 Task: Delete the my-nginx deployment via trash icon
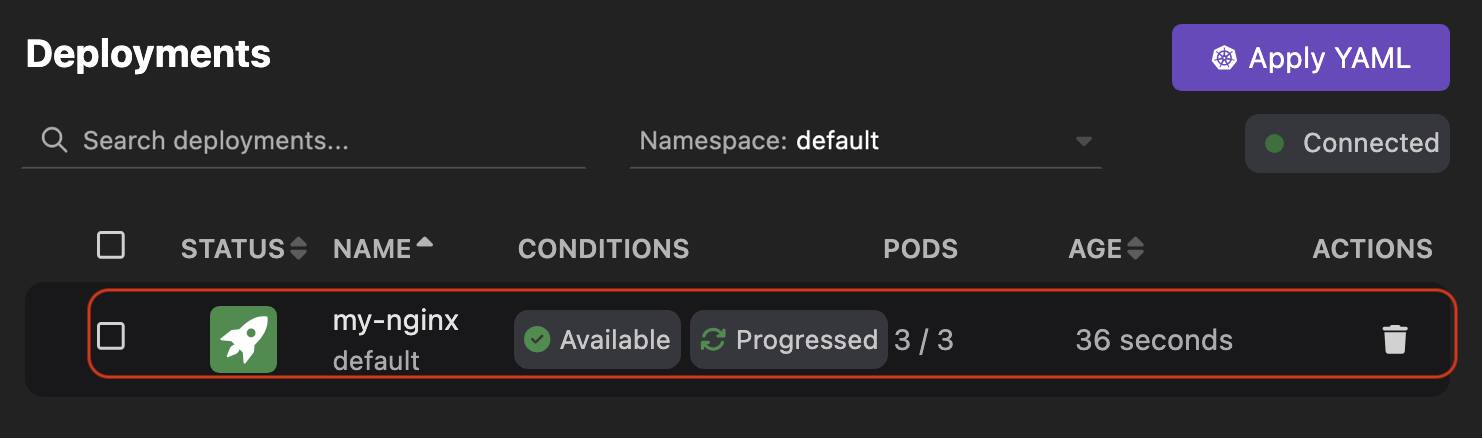tap(1394, 340)
